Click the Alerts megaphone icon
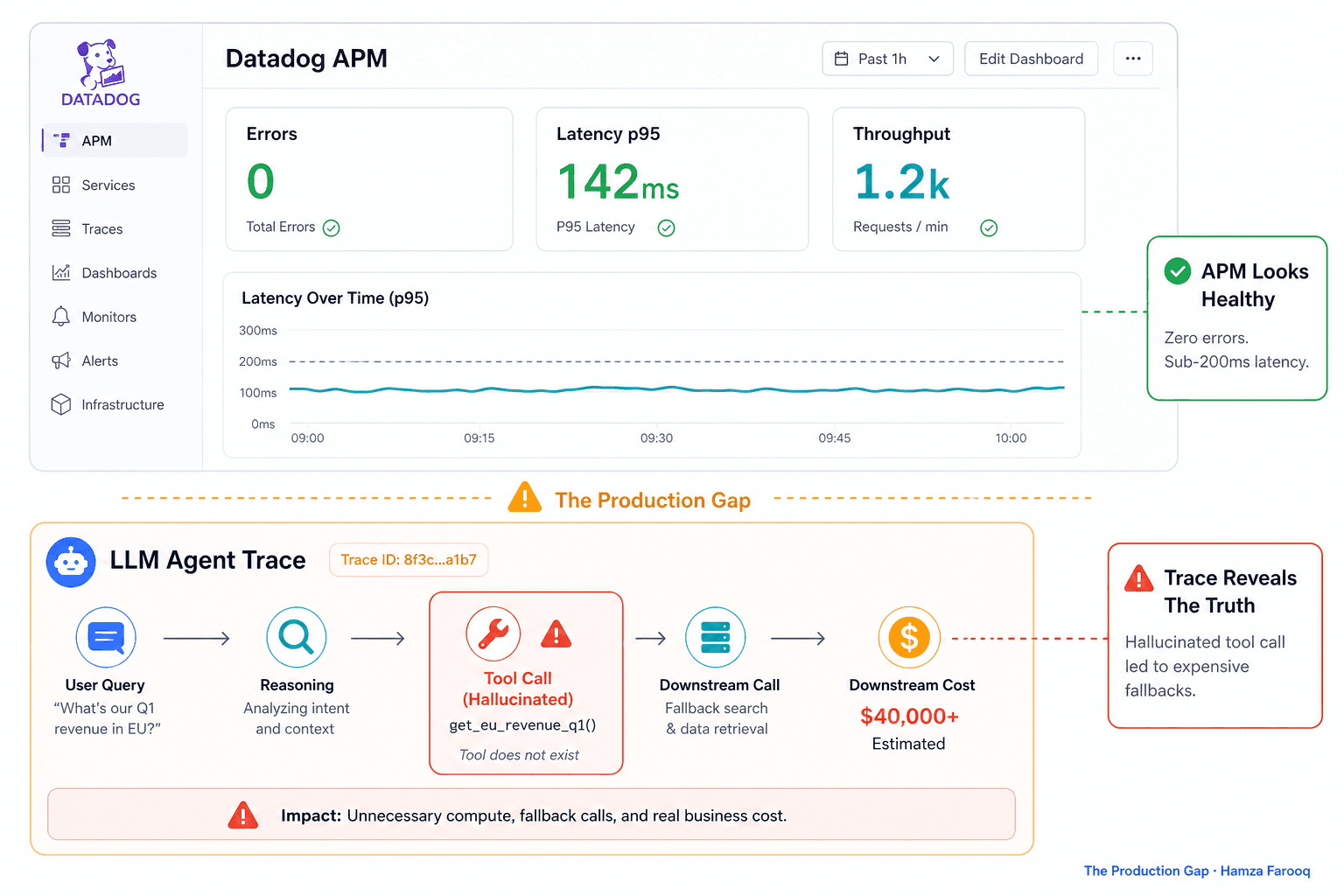This screenshot has height=896, width=1344. (x=61, y=360)
